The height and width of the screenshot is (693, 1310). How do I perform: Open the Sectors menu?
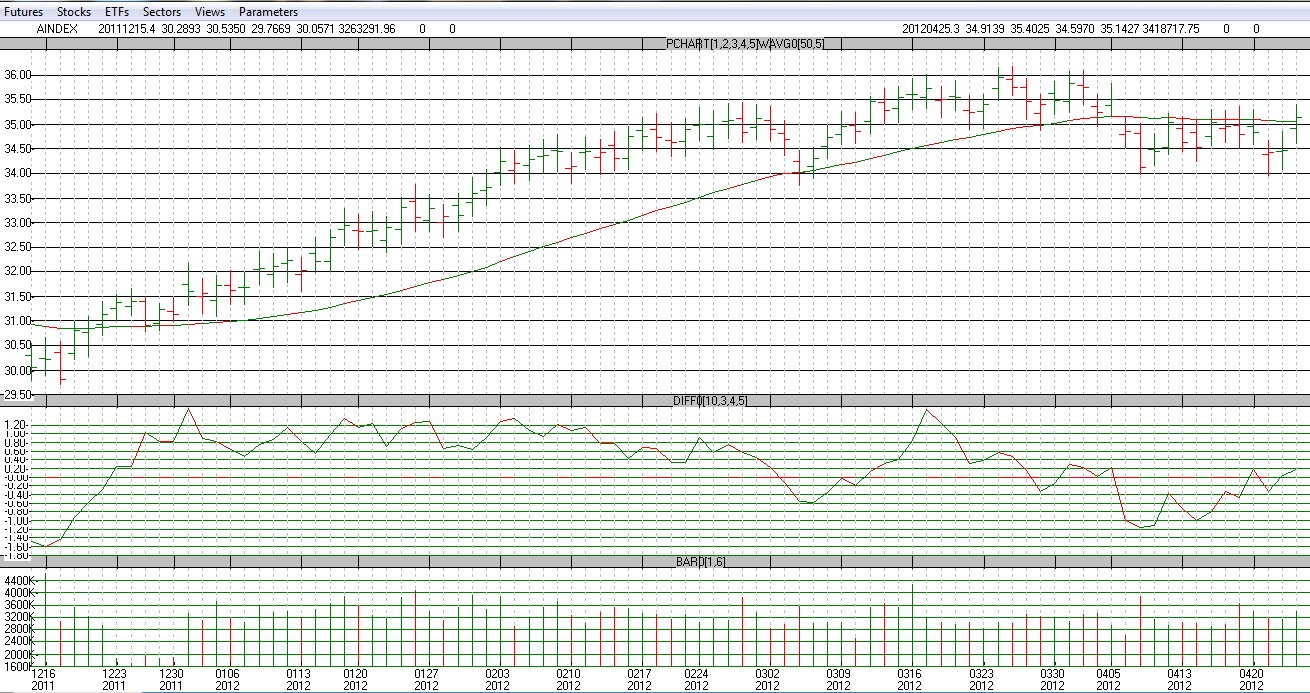pyautogui.click(x=161, y=12)
